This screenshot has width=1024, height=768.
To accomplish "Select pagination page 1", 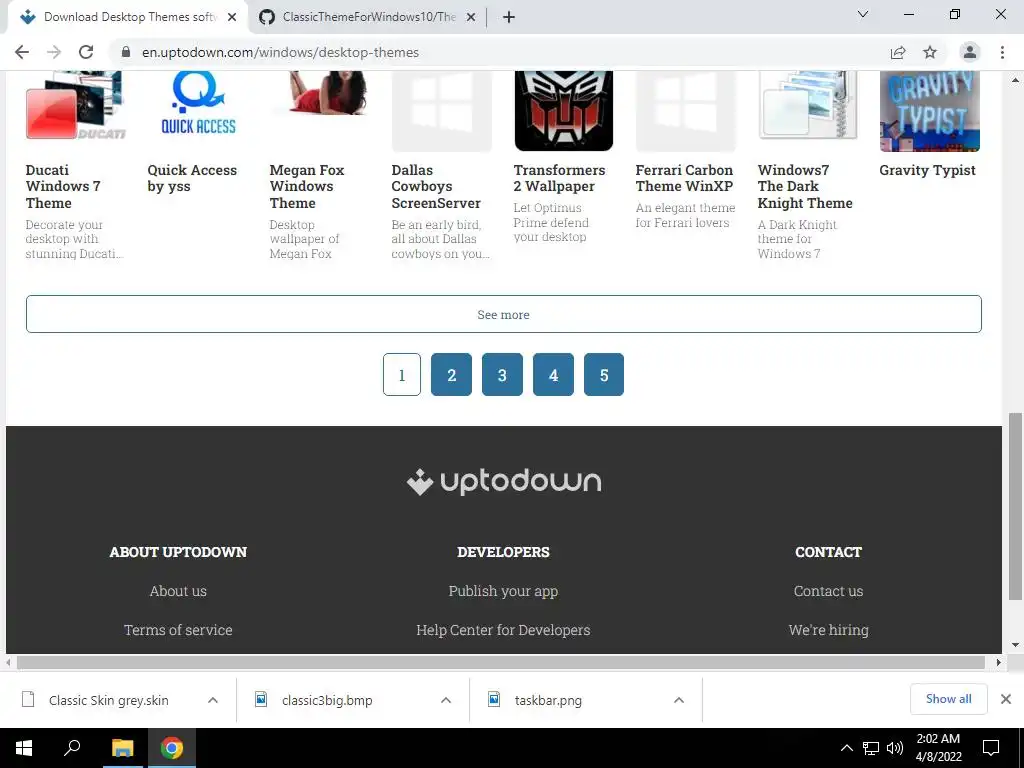I will click(x=402, y=375).
